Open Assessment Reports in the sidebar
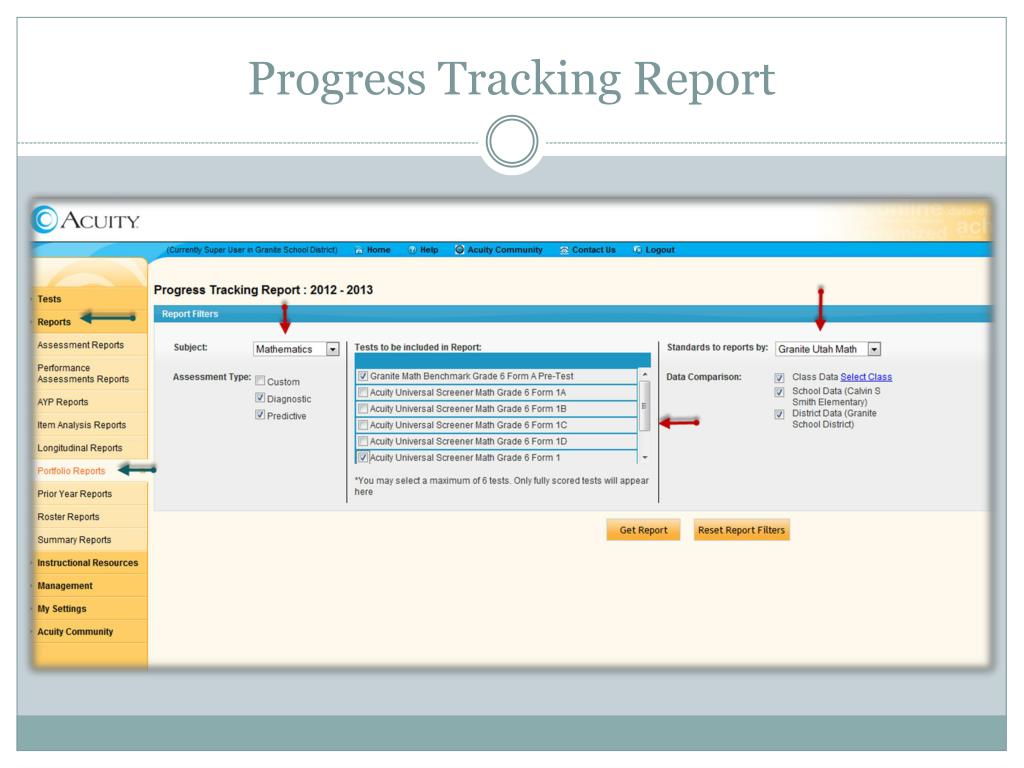Image resolution: width=1024 pixels, height=768 pixels. click(x=80, y=345)
